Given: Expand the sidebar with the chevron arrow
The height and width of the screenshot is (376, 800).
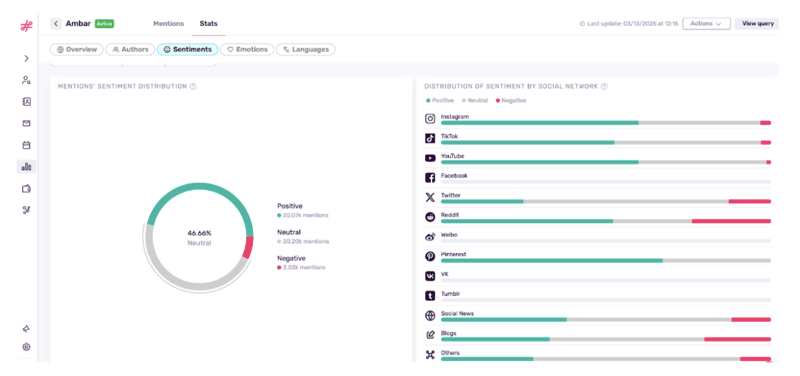Looking at the screenshot, I should click(x=27, y=59).
